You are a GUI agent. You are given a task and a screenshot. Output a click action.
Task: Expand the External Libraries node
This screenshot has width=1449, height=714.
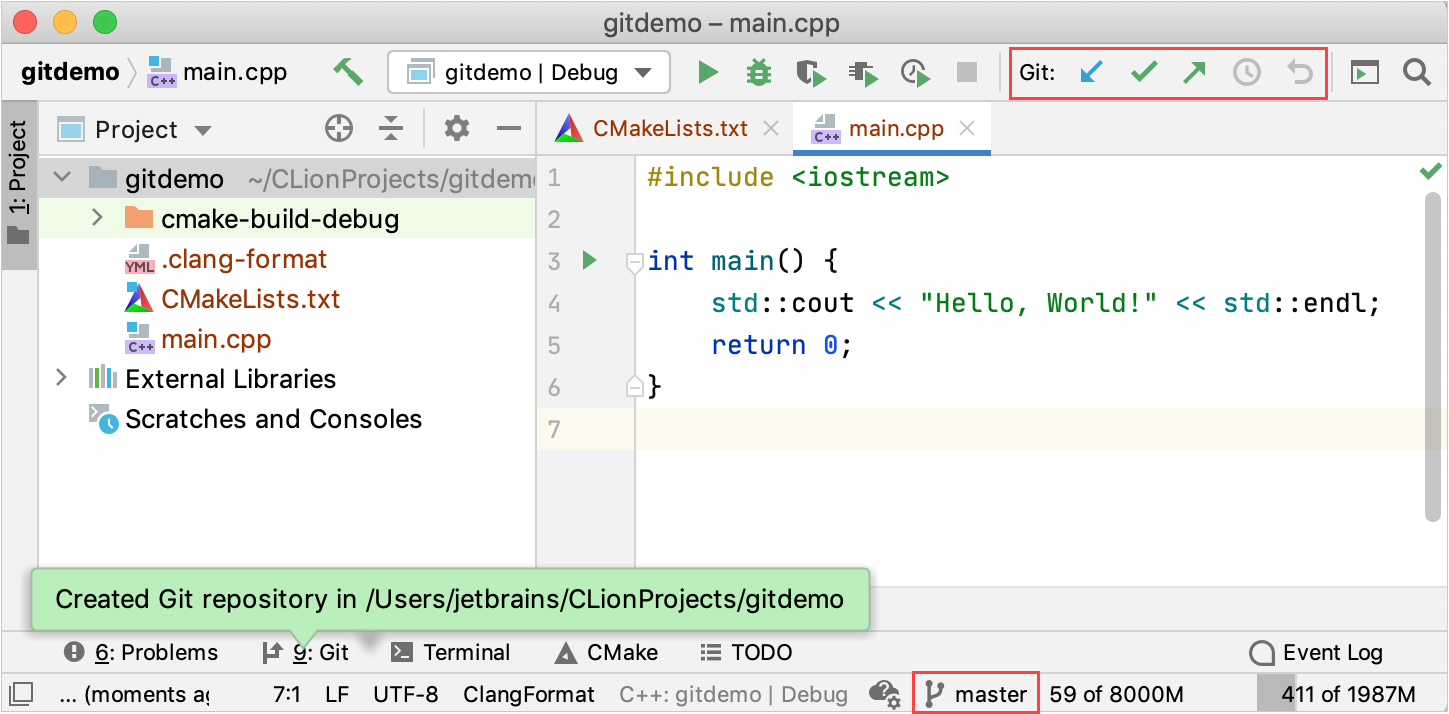click(x=62, y=378)
